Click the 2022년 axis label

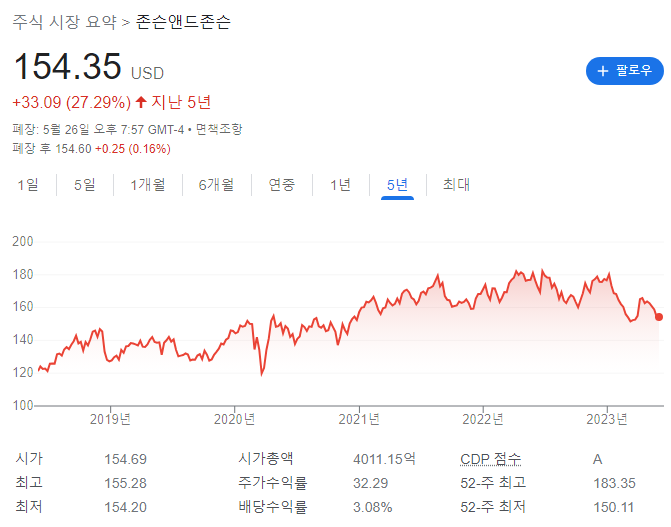483,419
